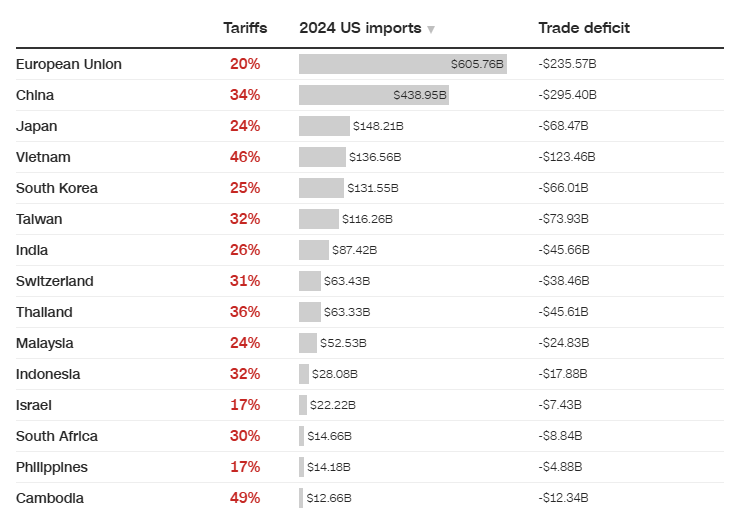
Task: Click the Switzerland row label
Action: (55, 281)
